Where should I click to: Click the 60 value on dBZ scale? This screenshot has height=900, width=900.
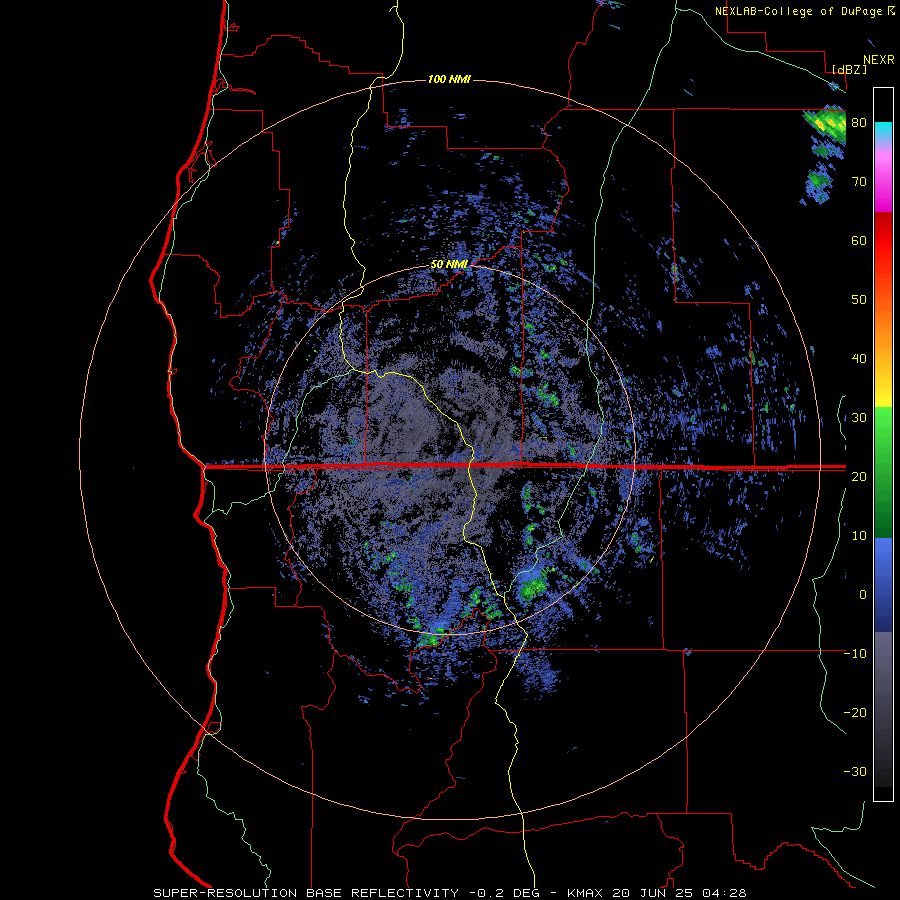point(859,240)
